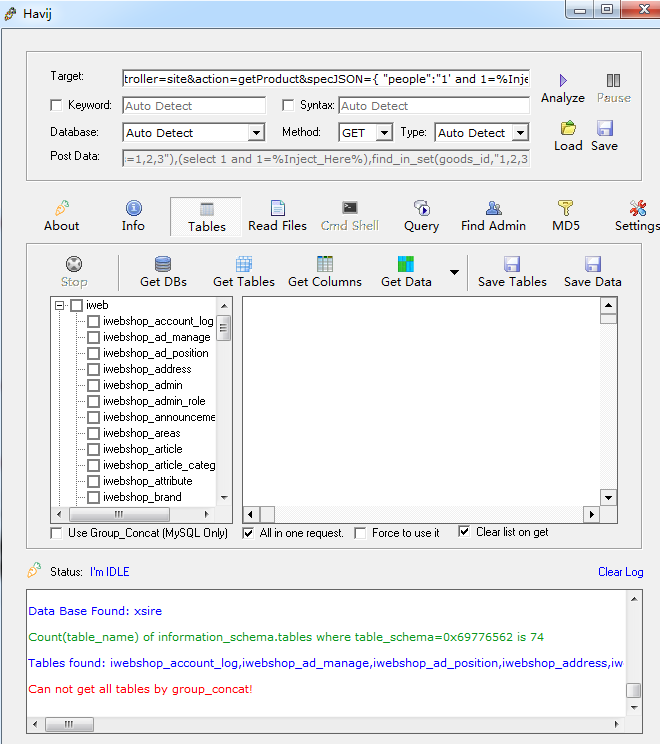Uncheck Clear list on get
The image size is (660, 744).
point(465,531)
